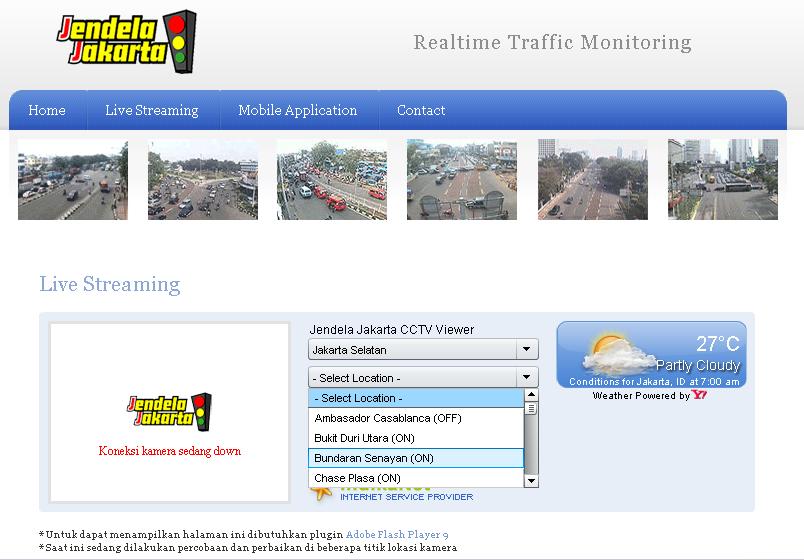
Task: Click the Realtime Traffic Monitoring header text
Action: pyautogui.click(x=552, y=43)
